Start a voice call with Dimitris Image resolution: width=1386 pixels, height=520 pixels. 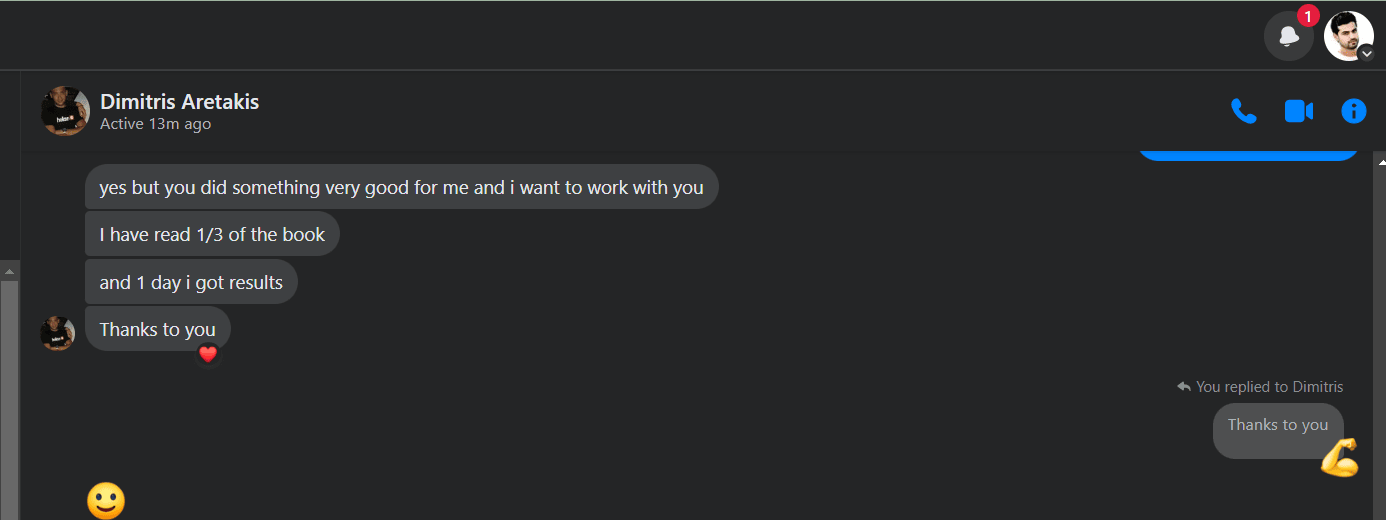tap(1244, 111)
